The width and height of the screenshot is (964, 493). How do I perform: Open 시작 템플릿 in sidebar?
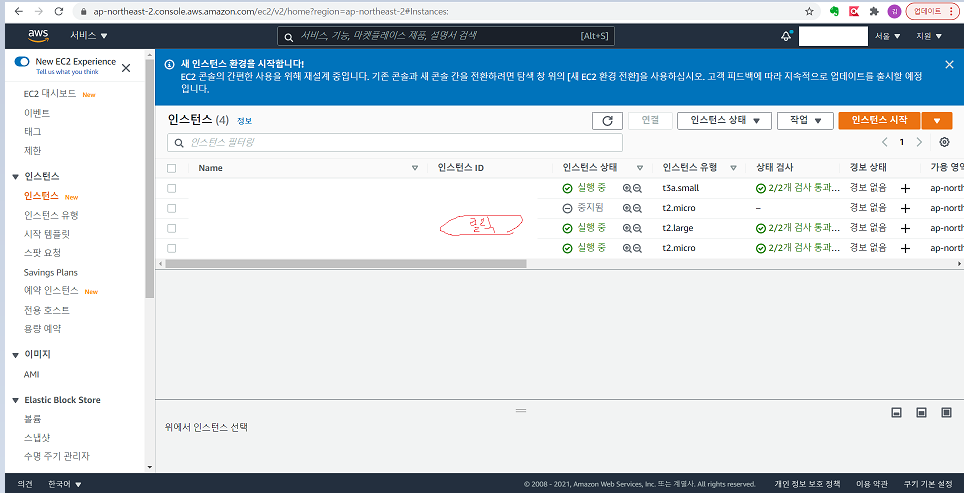[47, 234]
